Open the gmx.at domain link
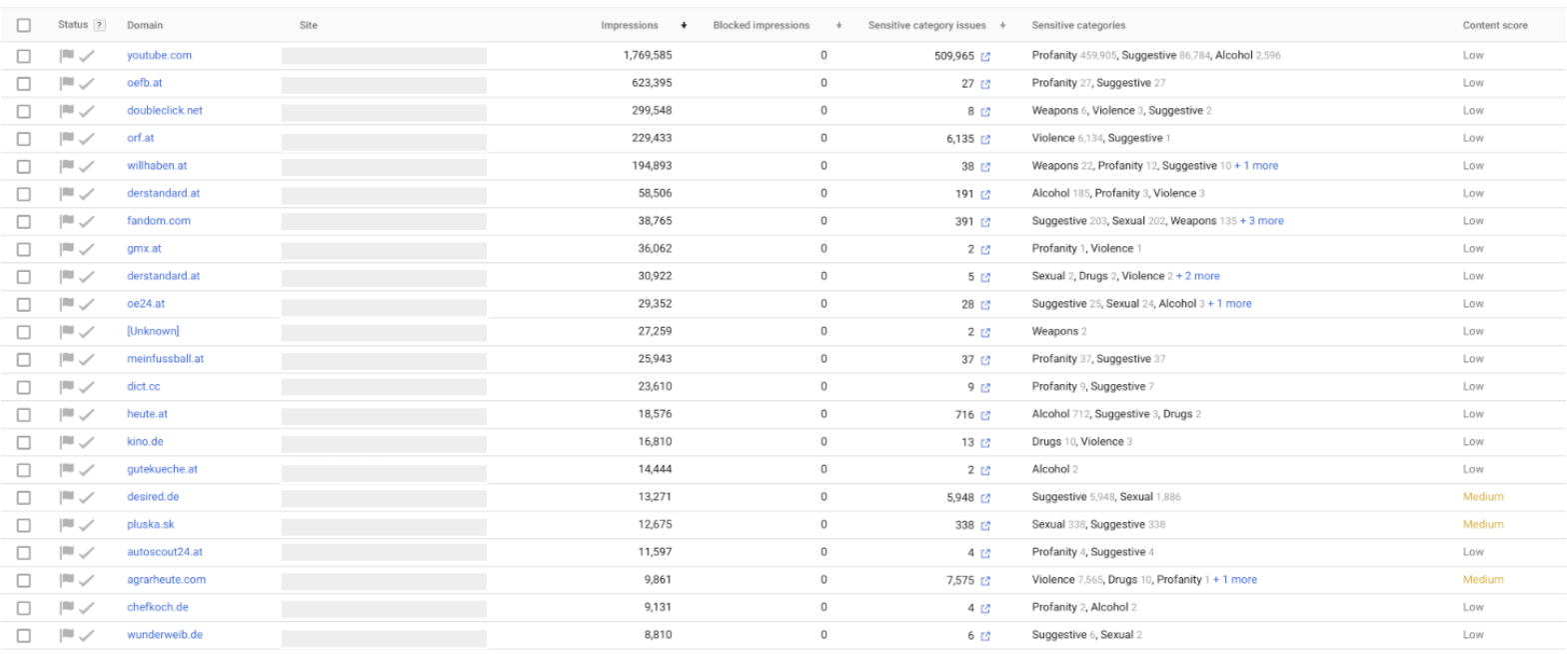Screen dimensions: 1568x654 click(144, 249)
